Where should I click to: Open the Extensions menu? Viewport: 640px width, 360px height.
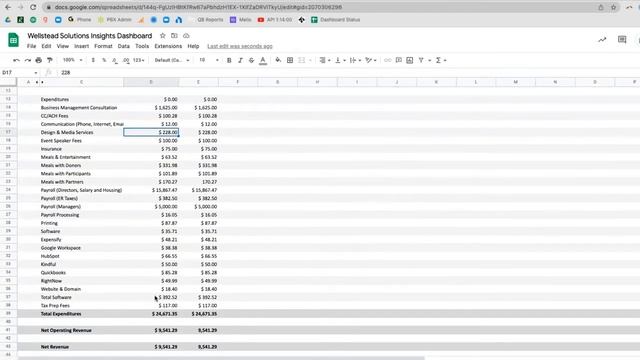click(x=168, y=46)
